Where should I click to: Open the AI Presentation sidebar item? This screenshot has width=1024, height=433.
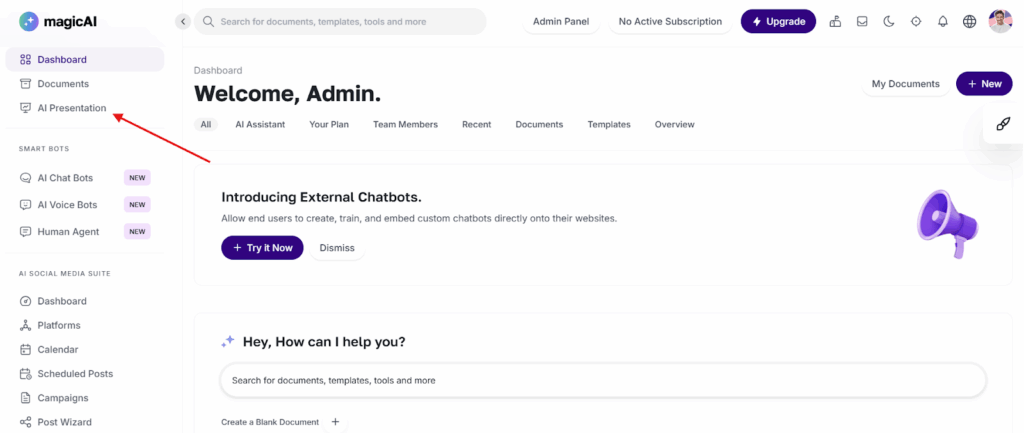(71, 108)
